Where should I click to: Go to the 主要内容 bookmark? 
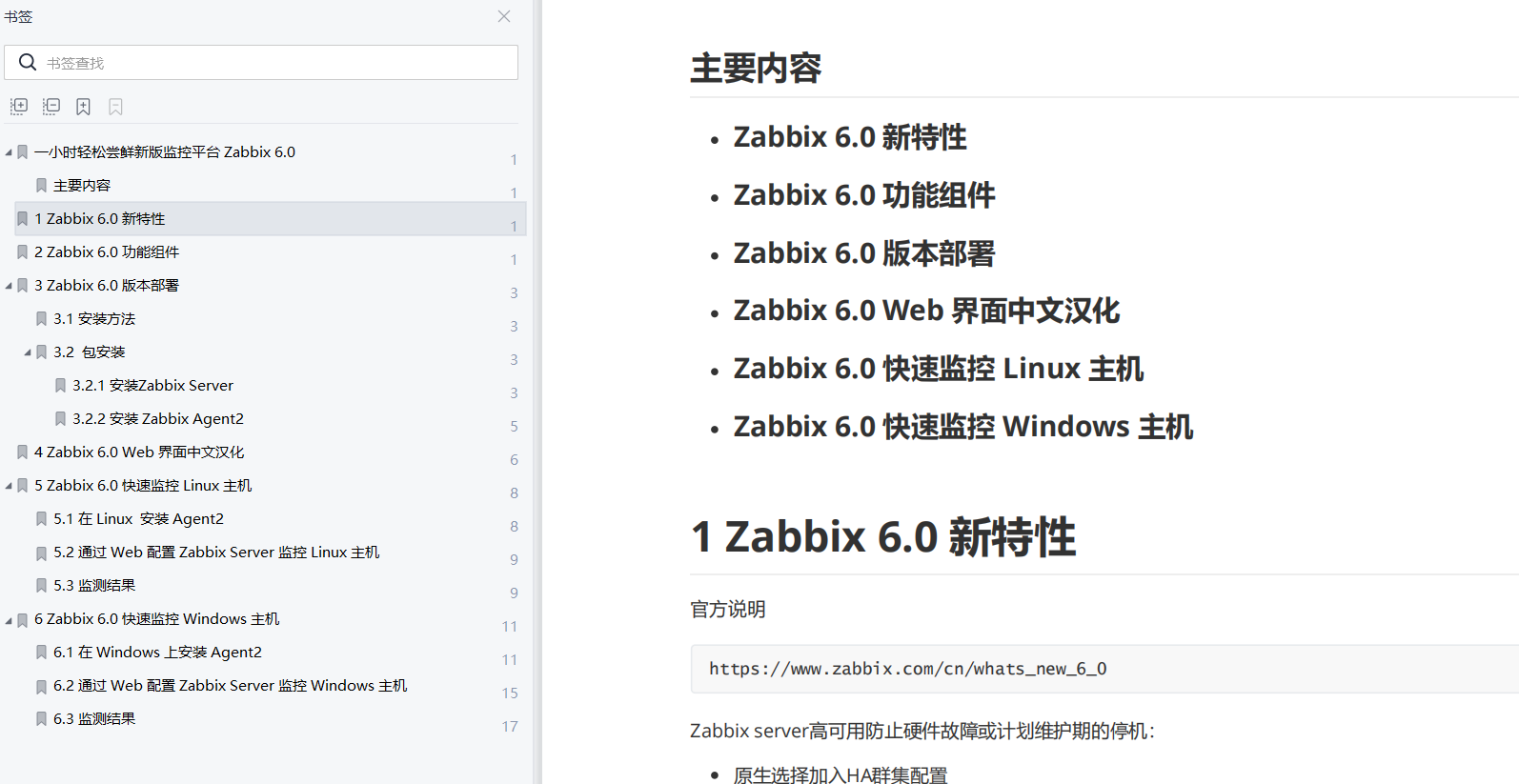point(82,185)
